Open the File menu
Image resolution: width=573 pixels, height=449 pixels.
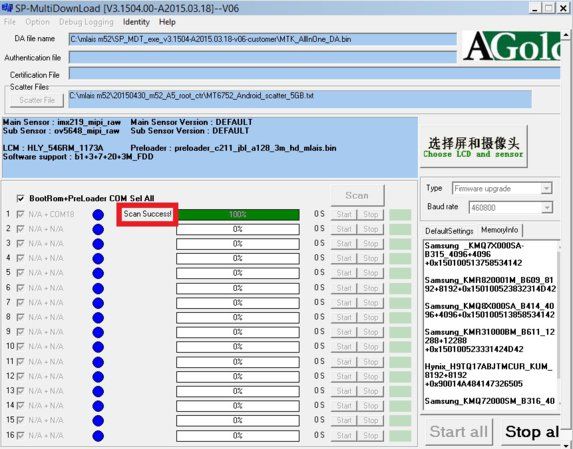[x=10, y=22]
